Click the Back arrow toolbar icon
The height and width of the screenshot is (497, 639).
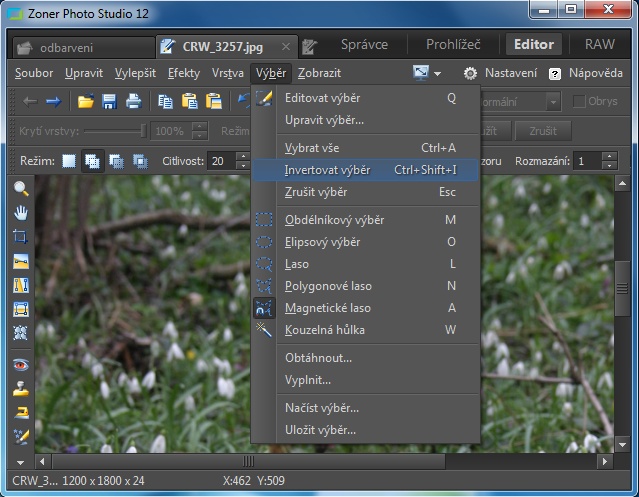click(x=30, y=101)
